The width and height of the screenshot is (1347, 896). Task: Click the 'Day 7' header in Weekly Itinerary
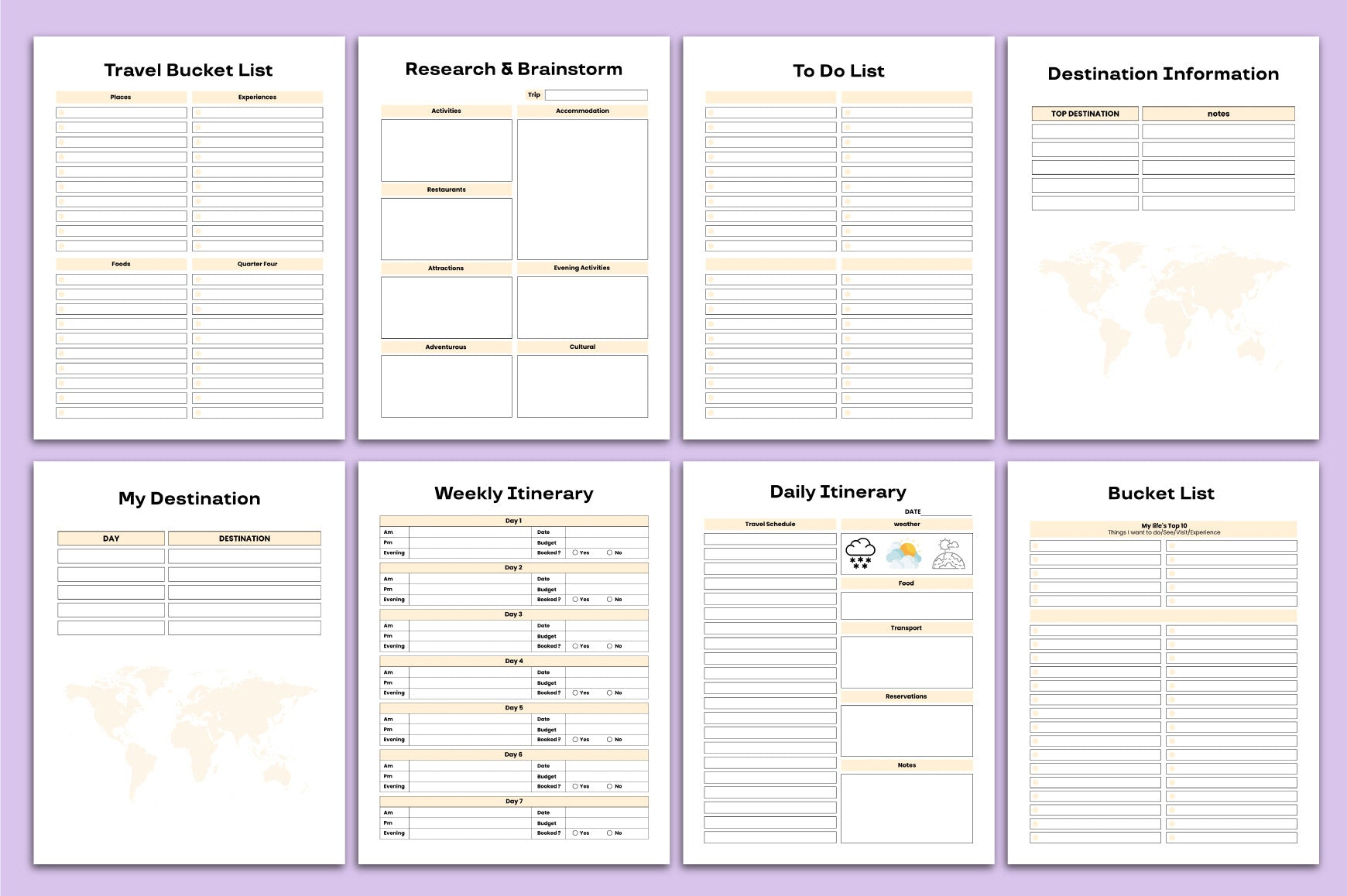point(514,802)
